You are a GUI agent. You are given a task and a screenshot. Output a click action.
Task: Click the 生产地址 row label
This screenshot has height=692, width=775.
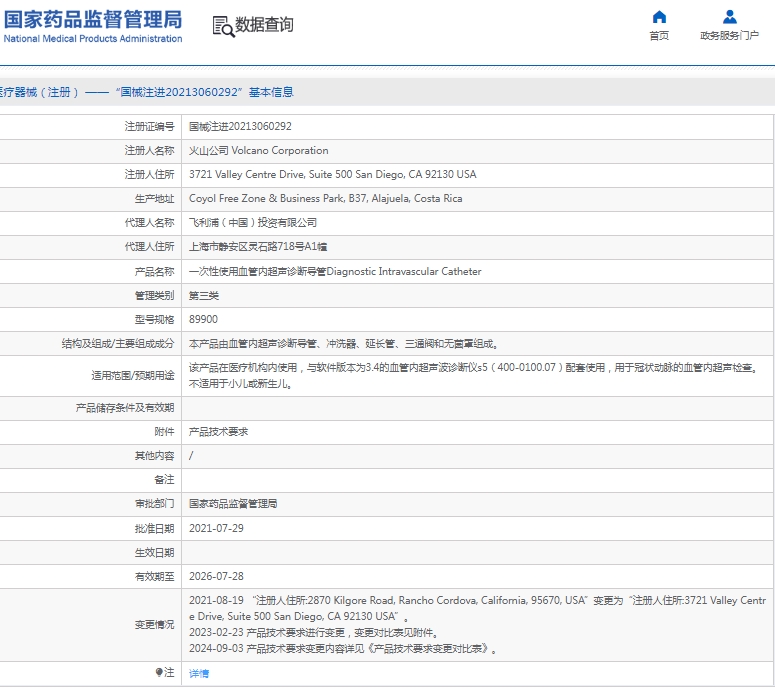pyautogui.click(x=154, y=198)
